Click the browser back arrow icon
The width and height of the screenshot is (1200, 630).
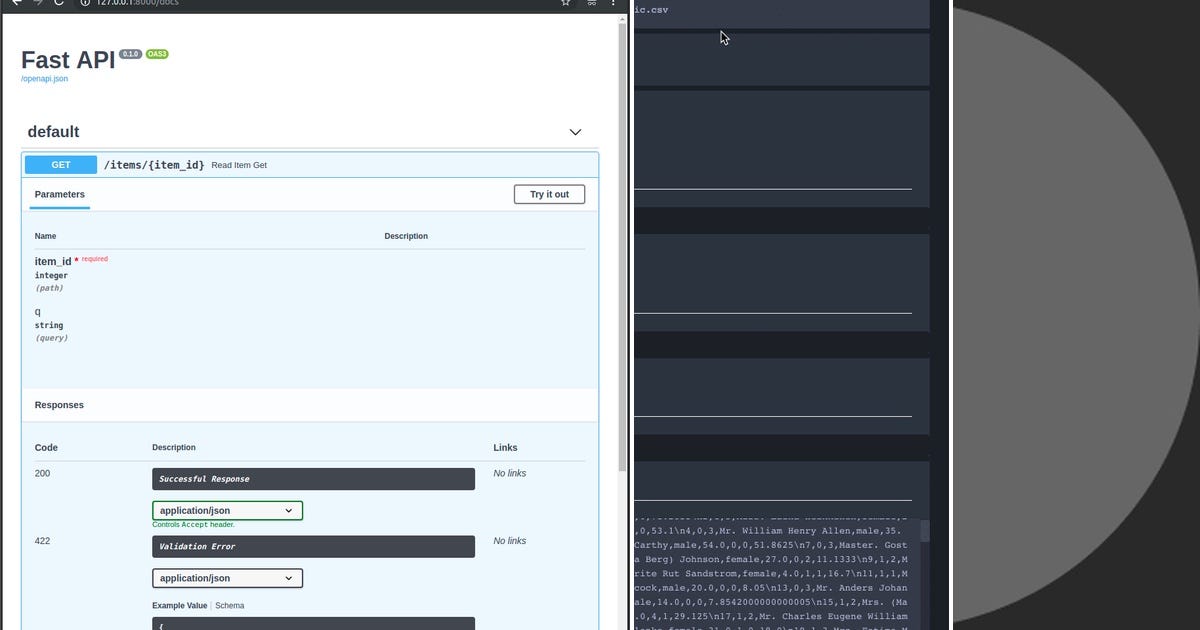click(14, 3)
